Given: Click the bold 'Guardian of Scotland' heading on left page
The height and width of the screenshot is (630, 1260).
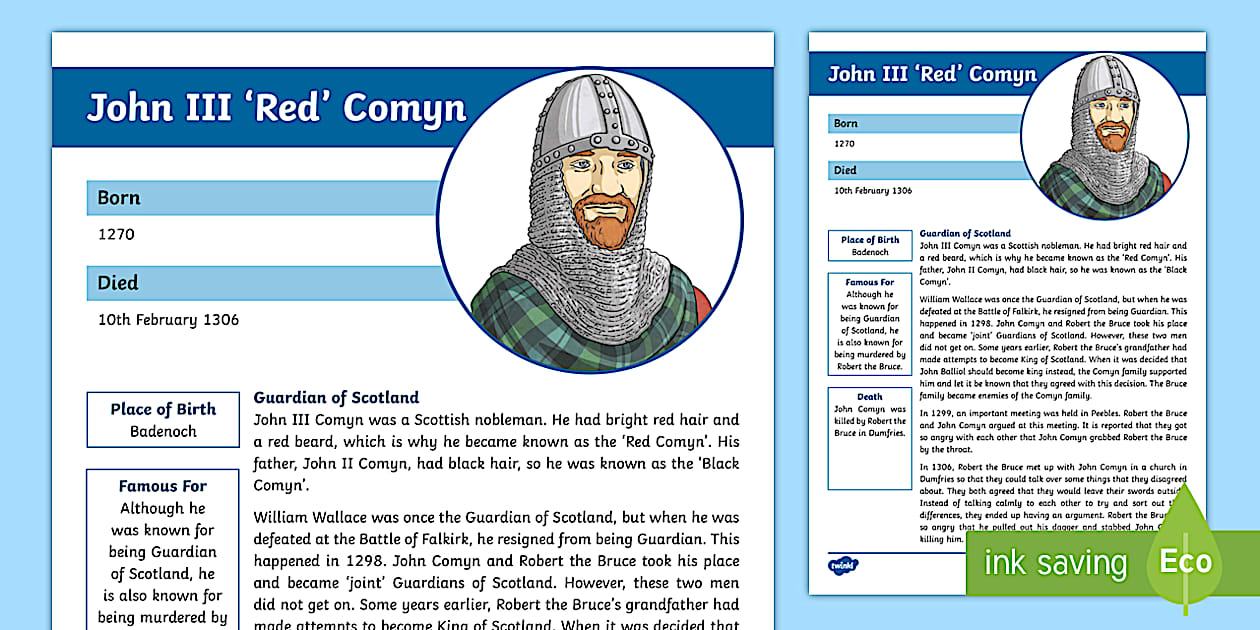Looking at the screenshot, I should tap(336, 397).
